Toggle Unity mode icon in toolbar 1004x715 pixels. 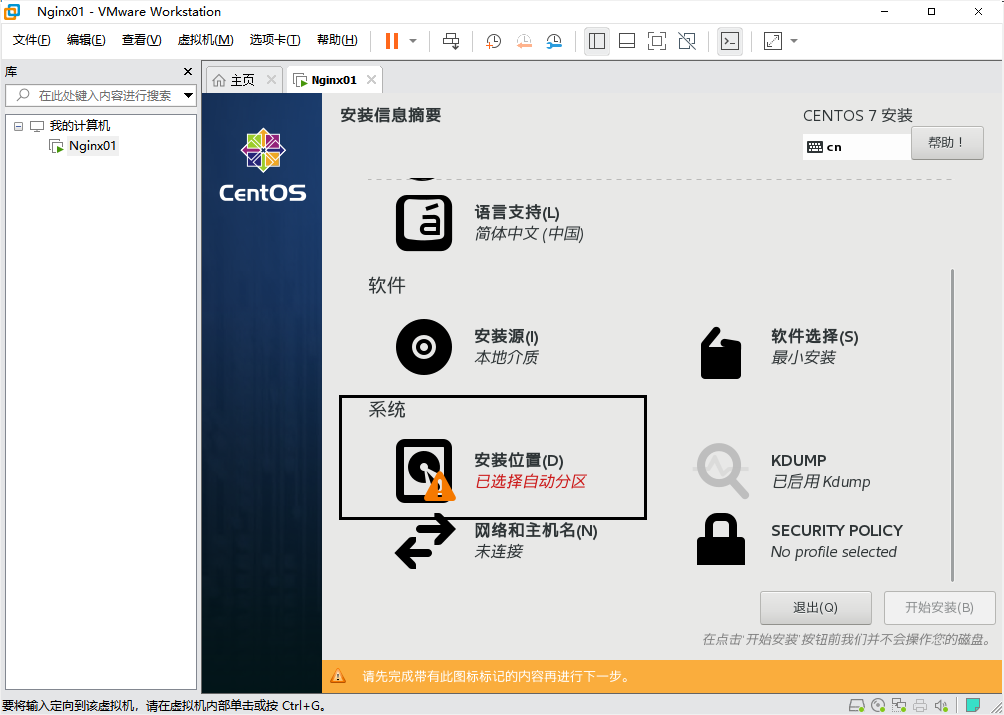pos(687,41)
